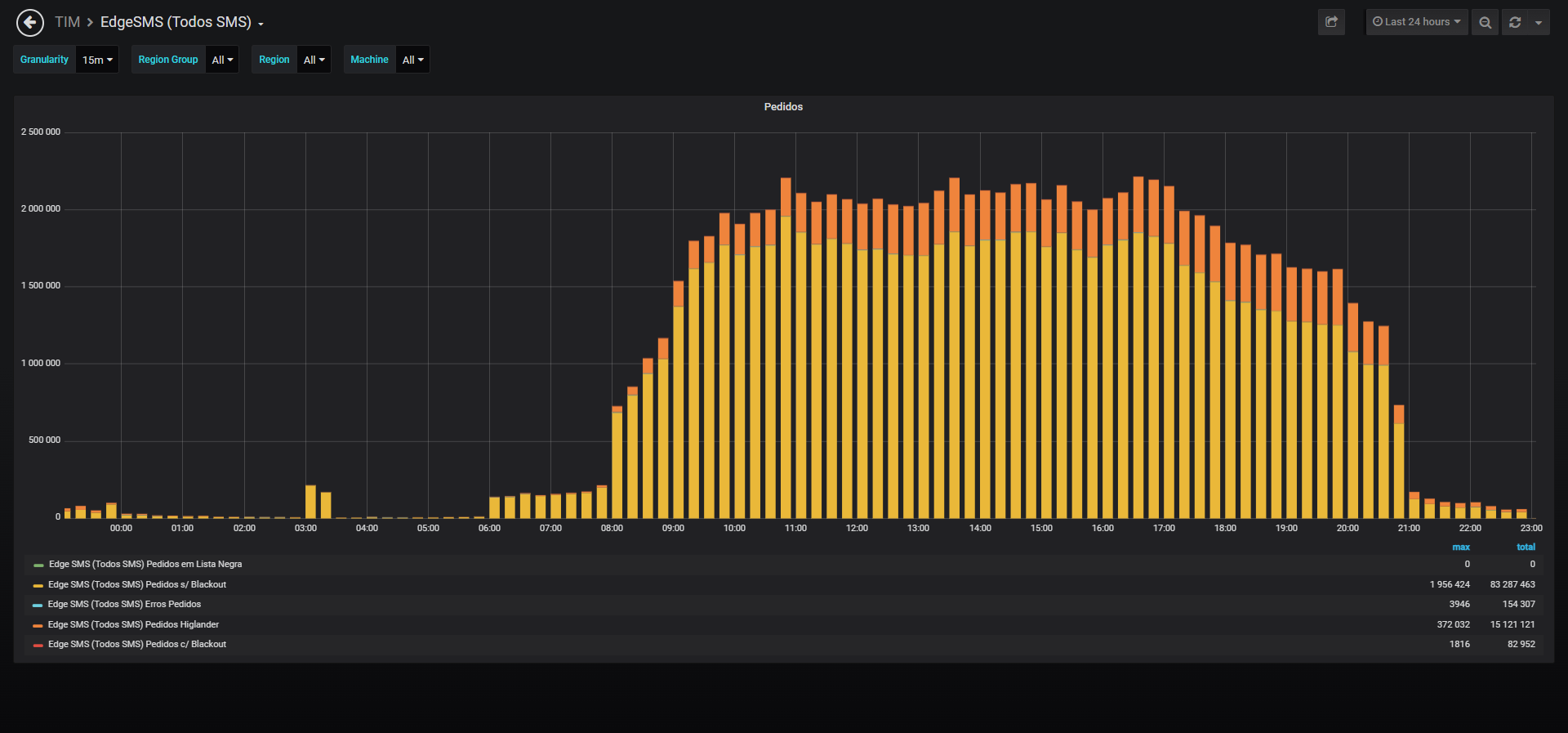
Task: Click the zoom out magnifier icon
Action: pos(1485,22)
